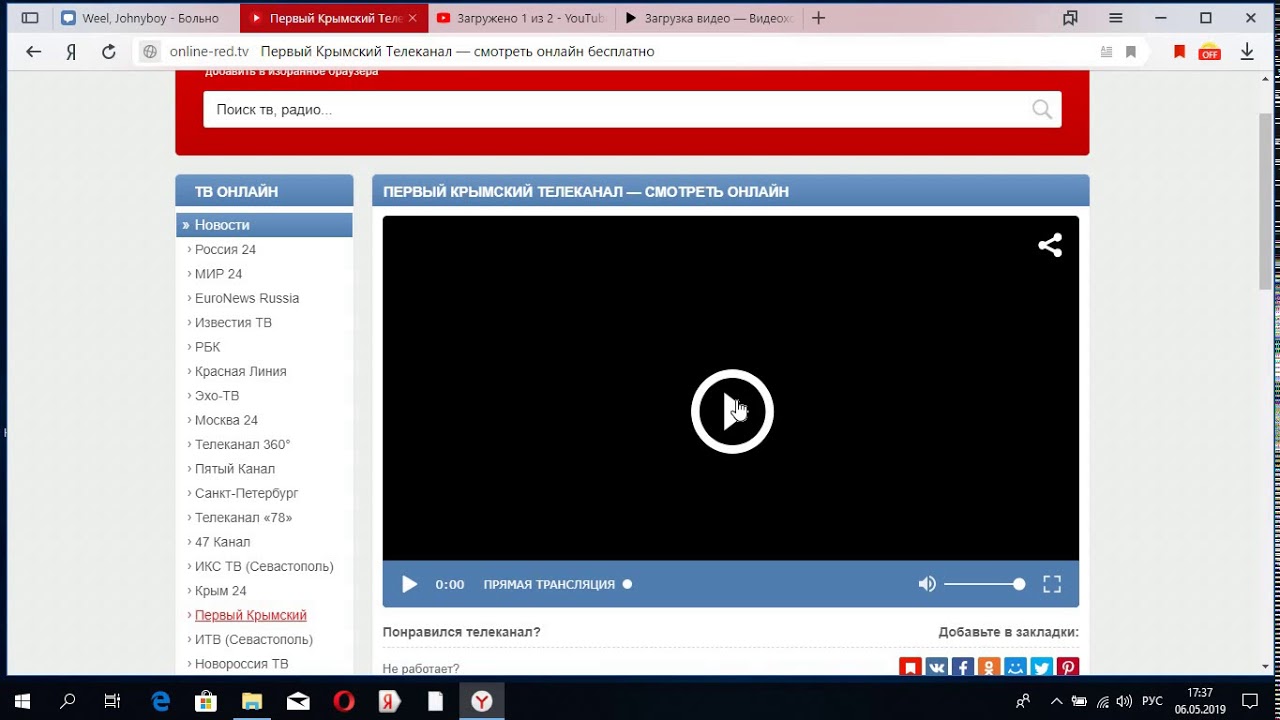Toggle the side panel icon in the tab bar

(30, 18)
